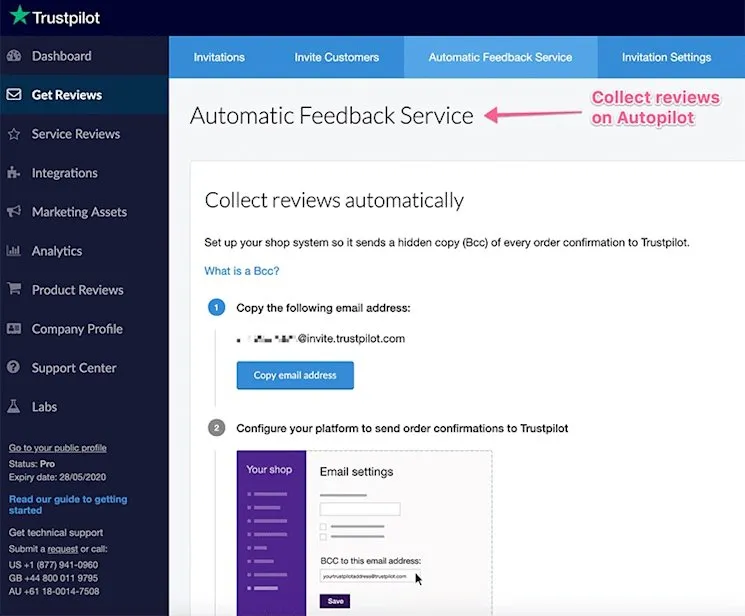Image resolution: width=745 pixels, height=616 pixels.
Task: Switch to the Invite Customers tab
Action: coord(336,57)
